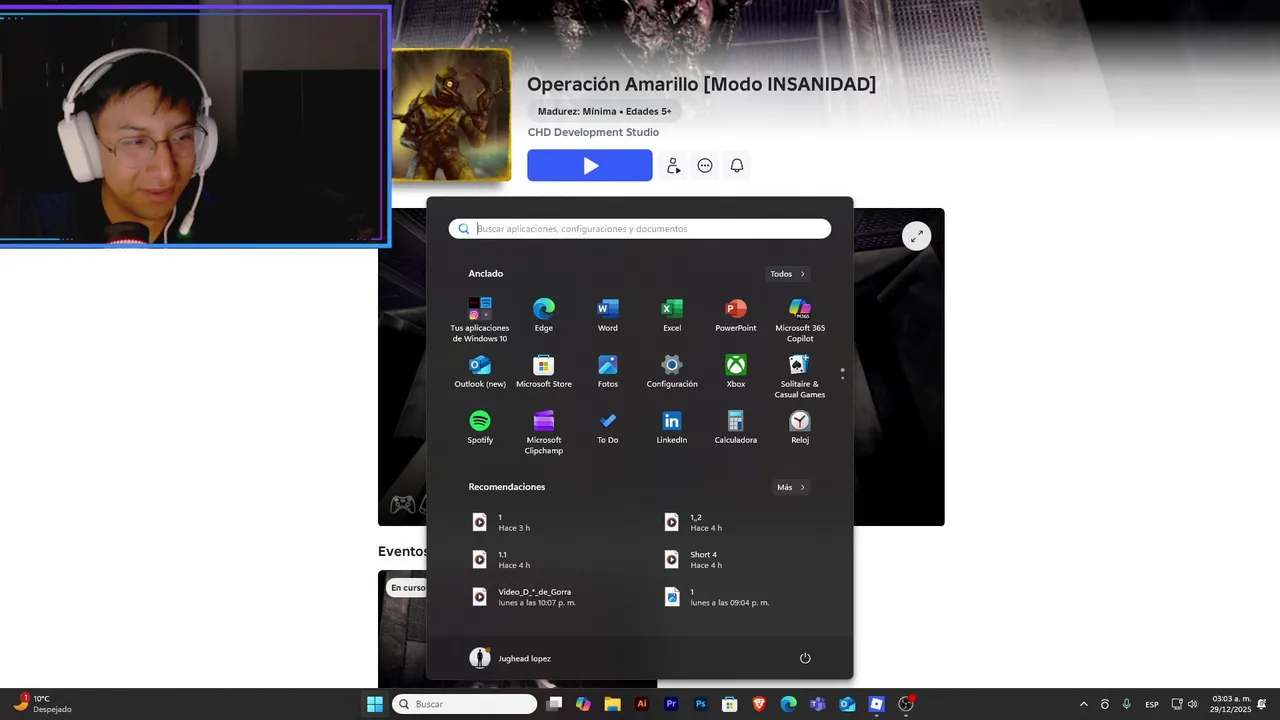Open Tus aplicaciones de Windows 10 folder

point(480,320)
